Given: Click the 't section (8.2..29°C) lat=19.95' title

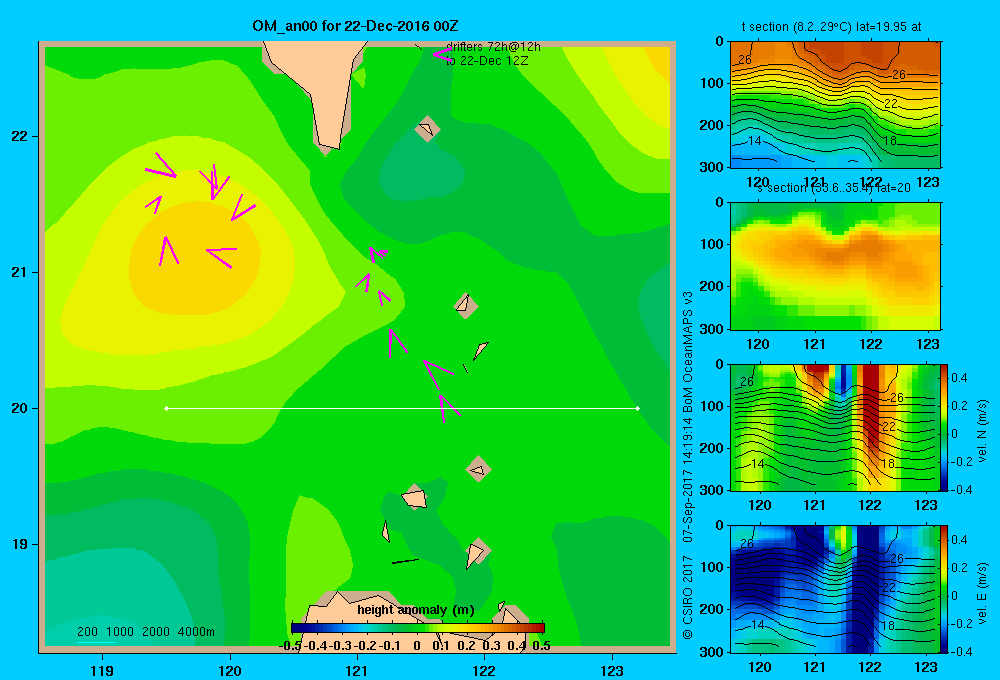Looking at the screenshot, I should pyautogui.click(x=831, y=27).
